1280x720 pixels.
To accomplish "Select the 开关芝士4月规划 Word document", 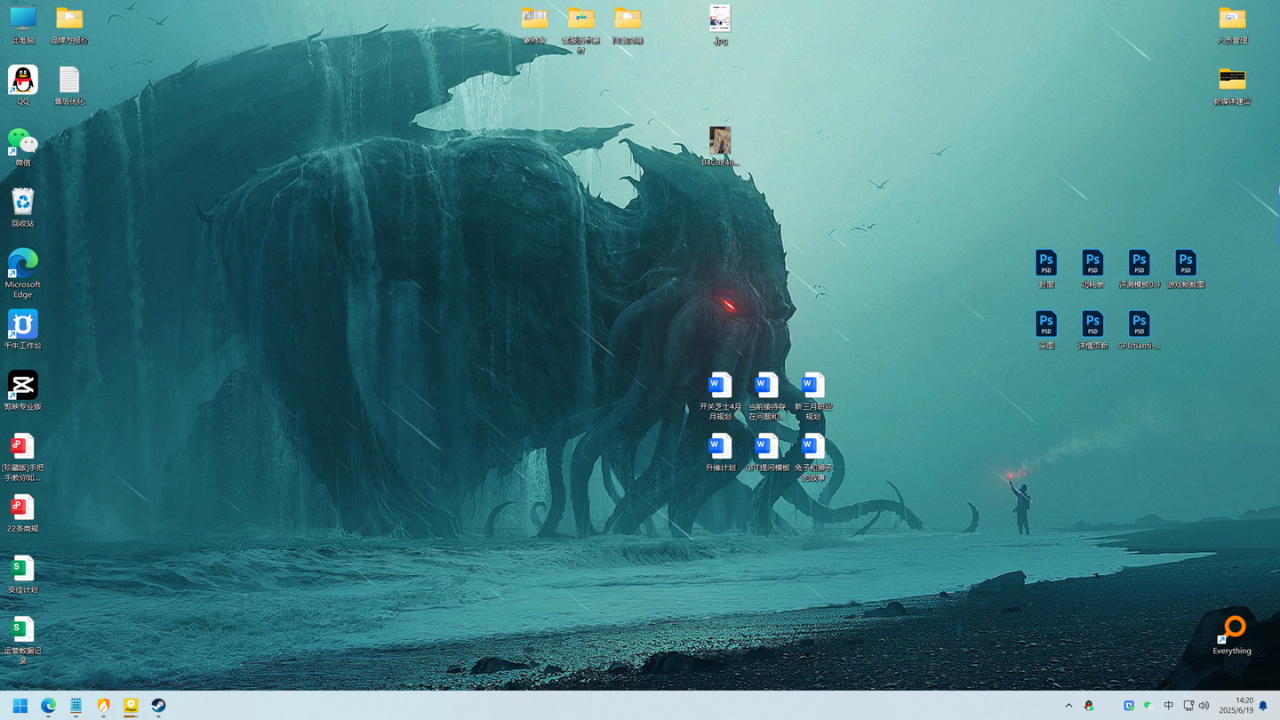I will [720, 395].
